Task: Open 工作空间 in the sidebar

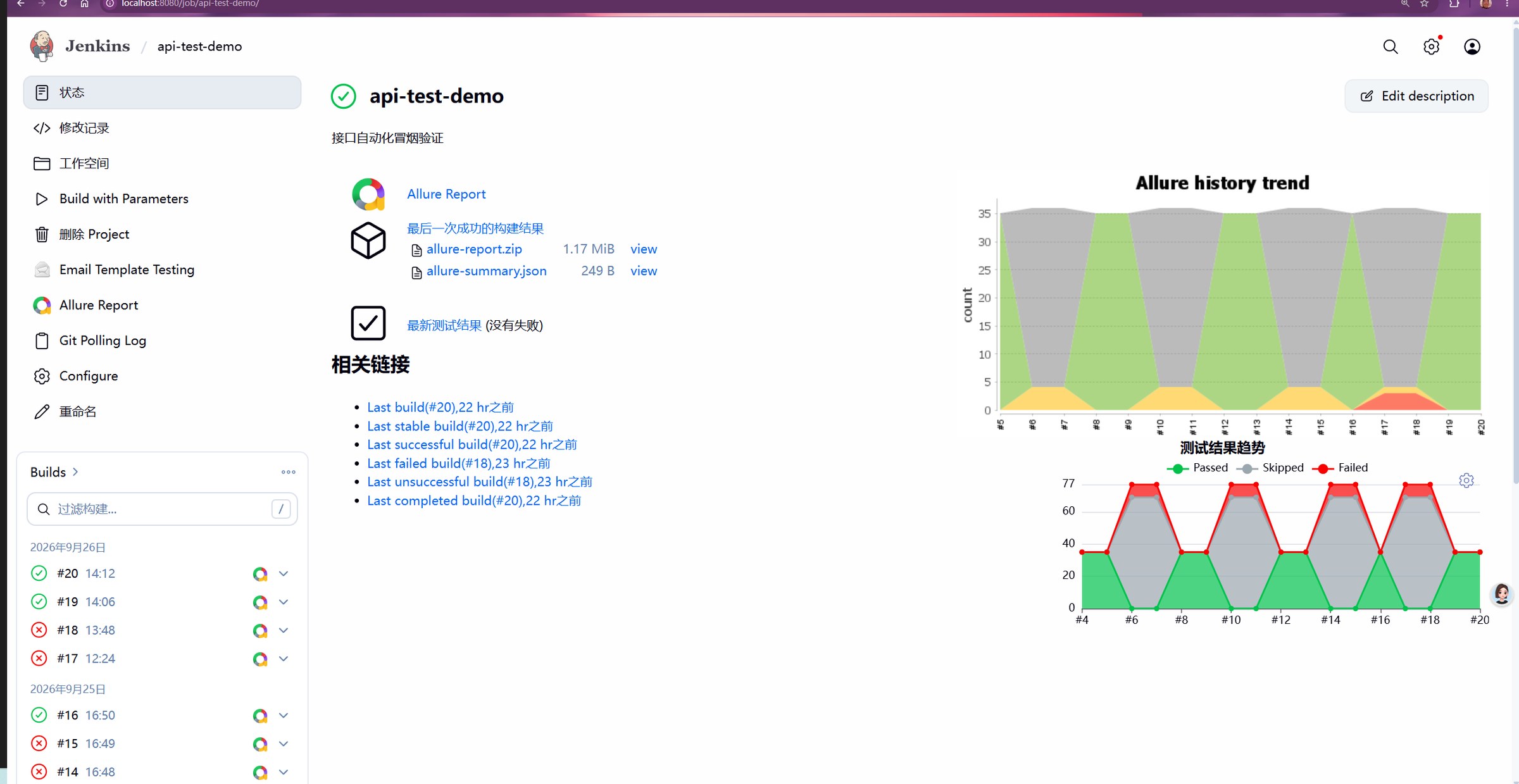Action: [162, 163]
